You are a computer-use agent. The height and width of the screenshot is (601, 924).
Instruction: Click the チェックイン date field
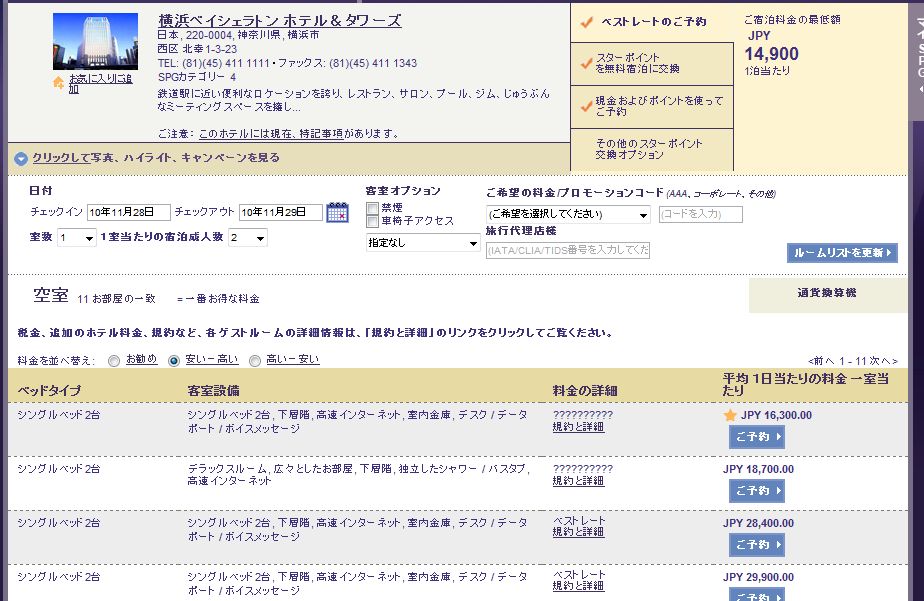pos(129,212)
